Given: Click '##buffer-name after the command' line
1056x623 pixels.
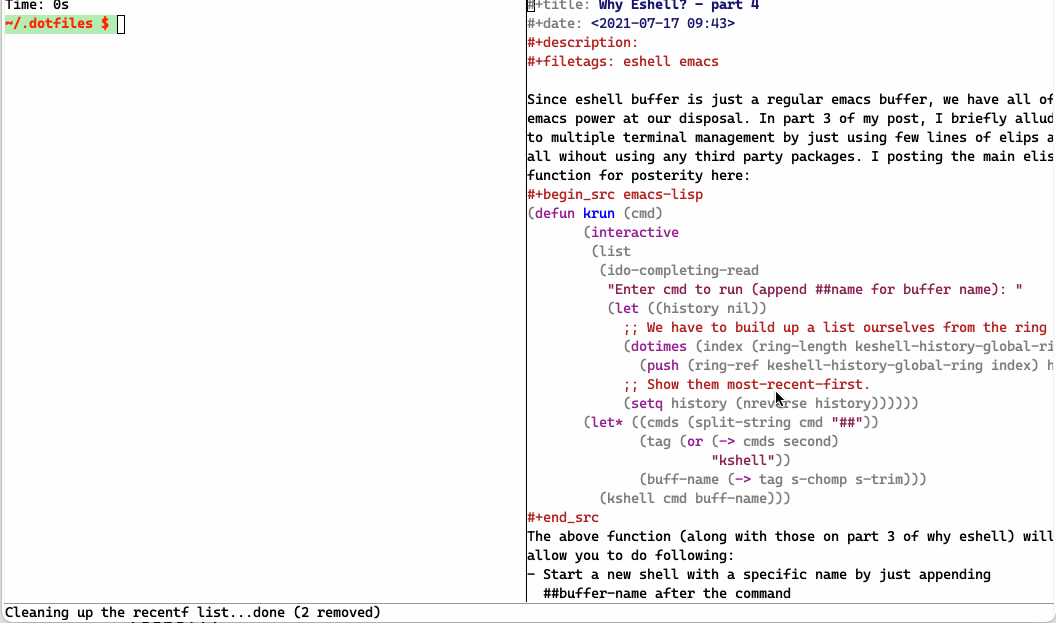Looking at the screenshot, I should click(667, 593).
